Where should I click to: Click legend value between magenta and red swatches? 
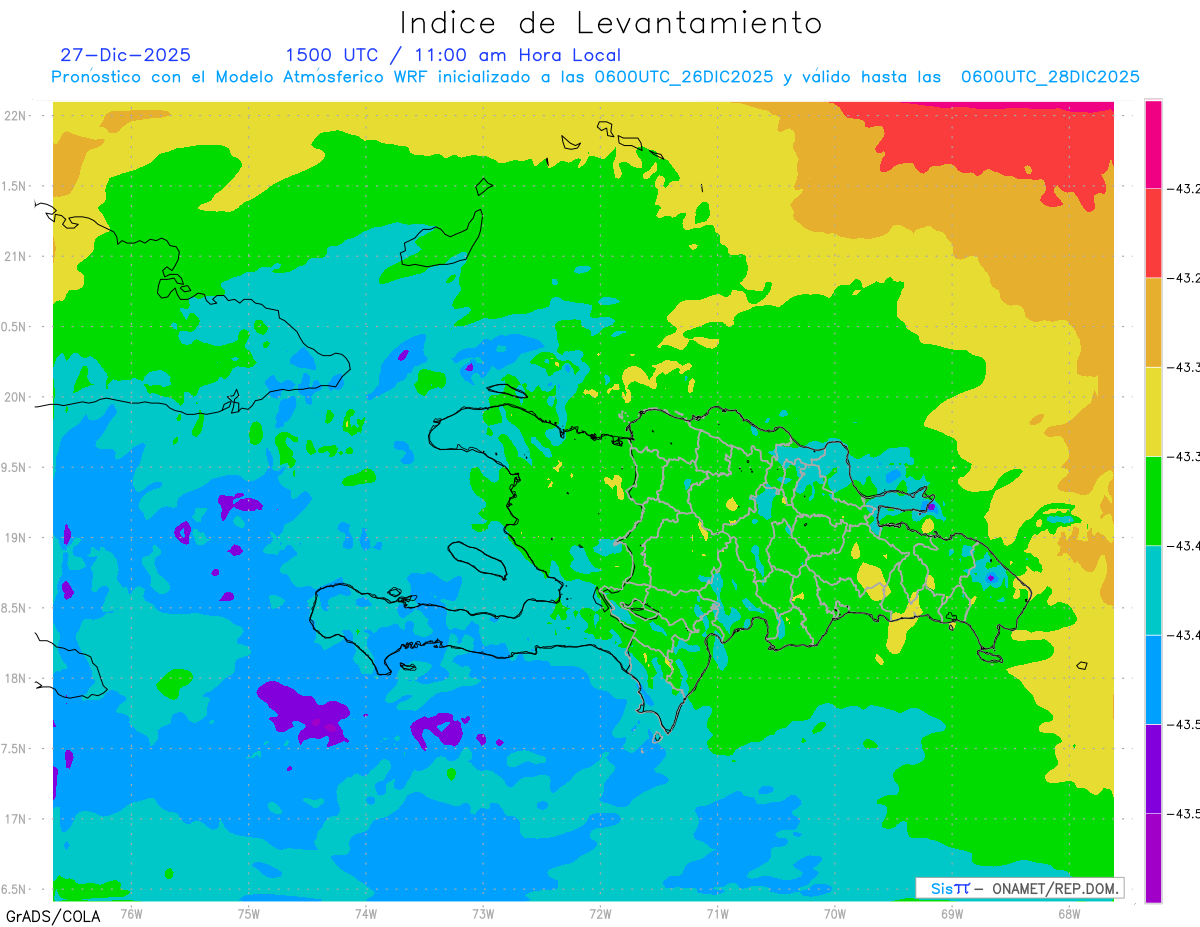point(1184,188)
